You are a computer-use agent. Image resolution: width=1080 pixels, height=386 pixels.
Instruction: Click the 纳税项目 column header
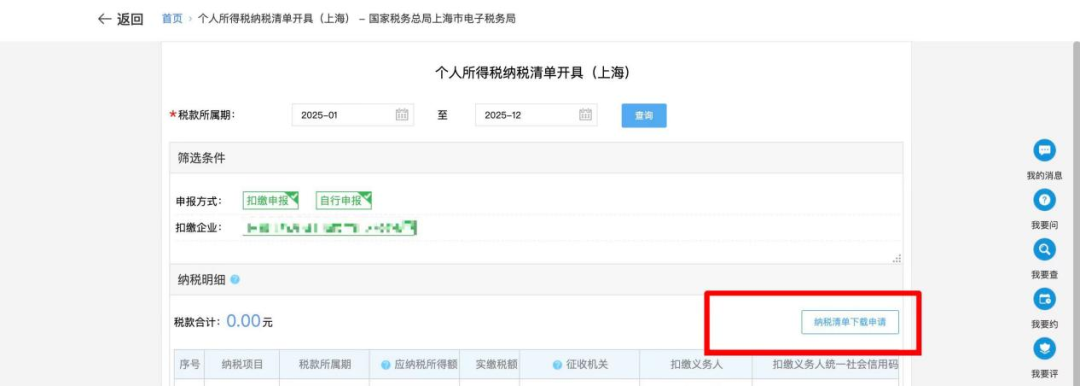242,365
